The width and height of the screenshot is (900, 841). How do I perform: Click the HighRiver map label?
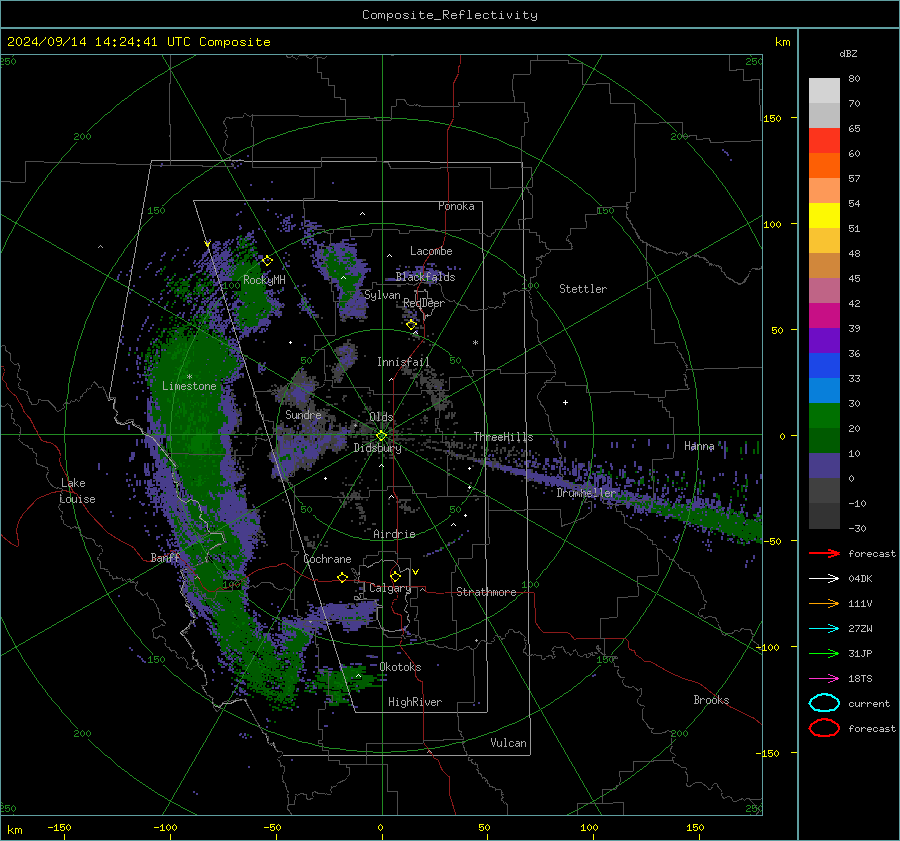tap(415, 702)
